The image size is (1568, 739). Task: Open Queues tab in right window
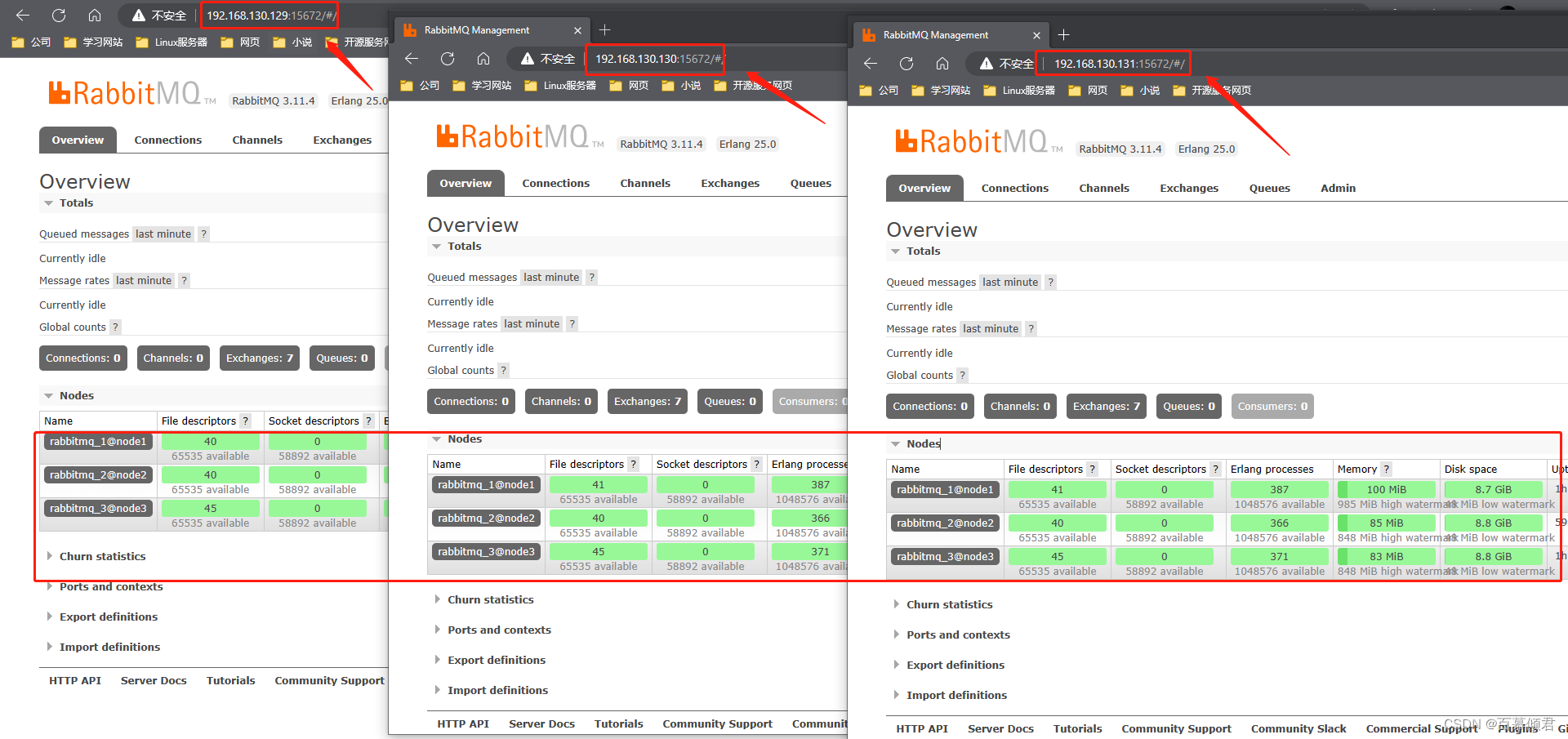[1270, 189]
